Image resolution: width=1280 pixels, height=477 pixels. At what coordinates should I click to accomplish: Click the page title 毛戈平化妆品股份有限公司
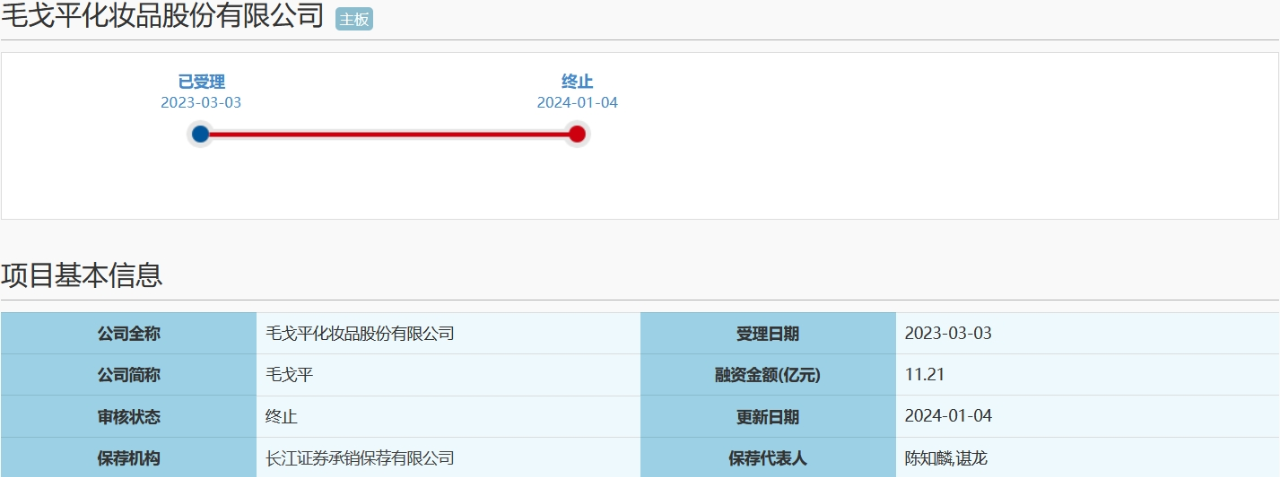pyautogui.click(x=162, y=17)
